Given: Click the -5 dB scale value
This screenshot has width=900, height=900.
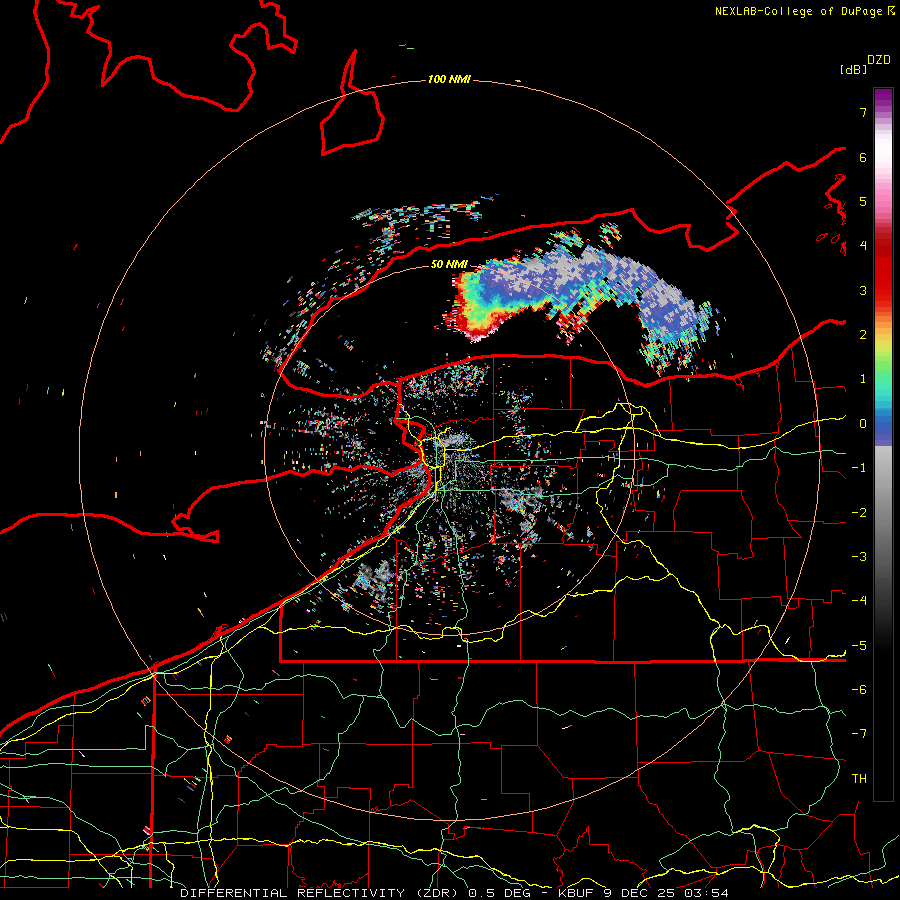Looking at the screenshot, I should [x=859, y=645].
